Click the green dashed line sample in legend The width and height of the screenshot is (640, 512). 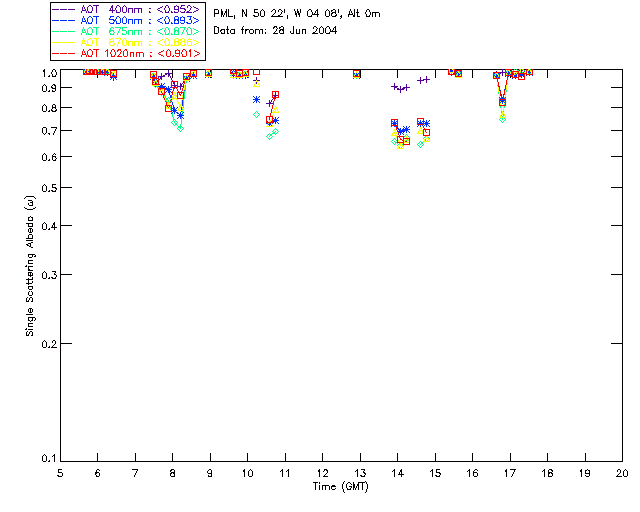tap(64, 31)
